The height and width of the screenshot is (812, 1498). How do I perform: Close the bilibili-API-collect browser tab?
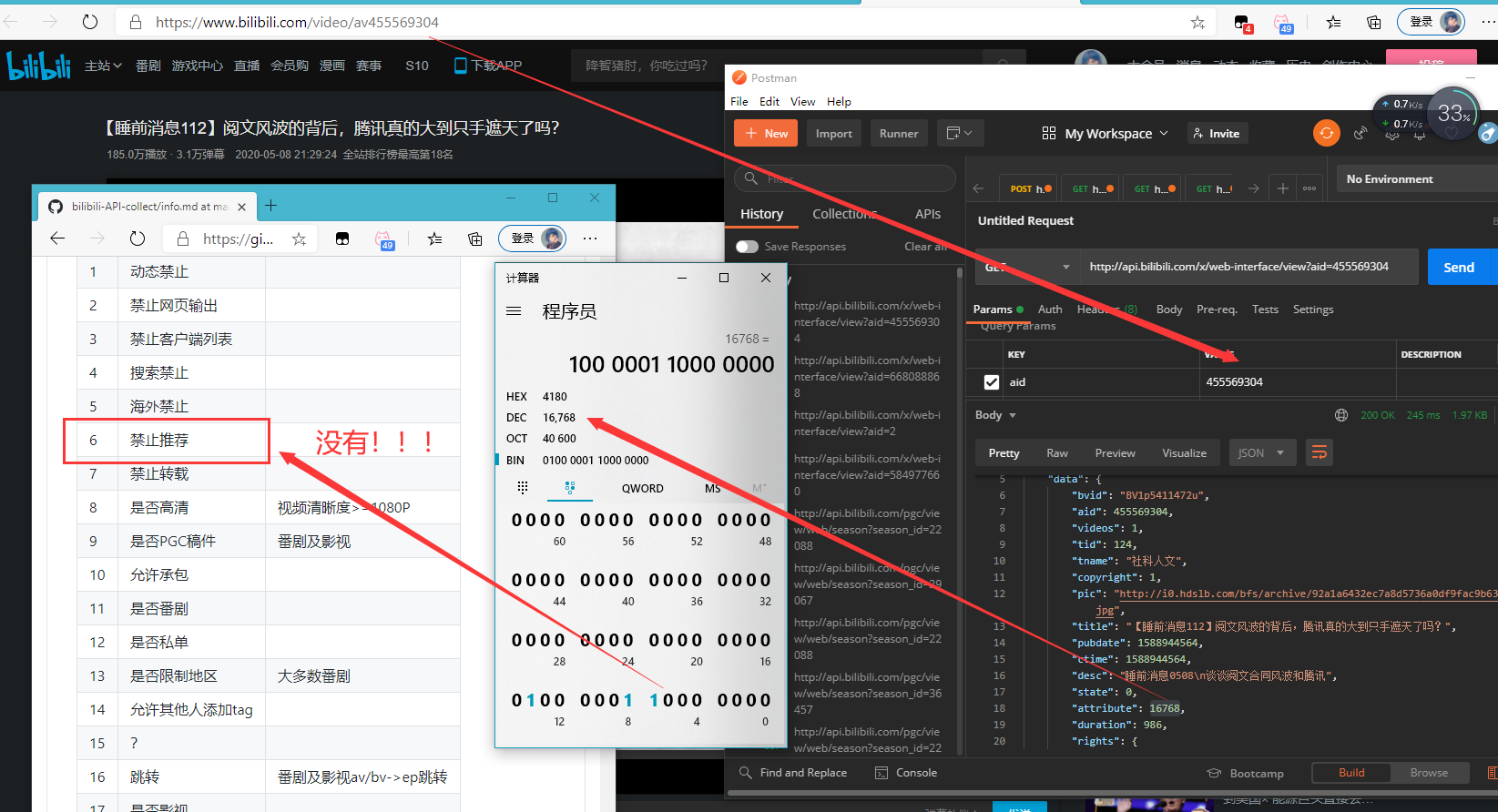pyautogui.click(x=241, y=207)
